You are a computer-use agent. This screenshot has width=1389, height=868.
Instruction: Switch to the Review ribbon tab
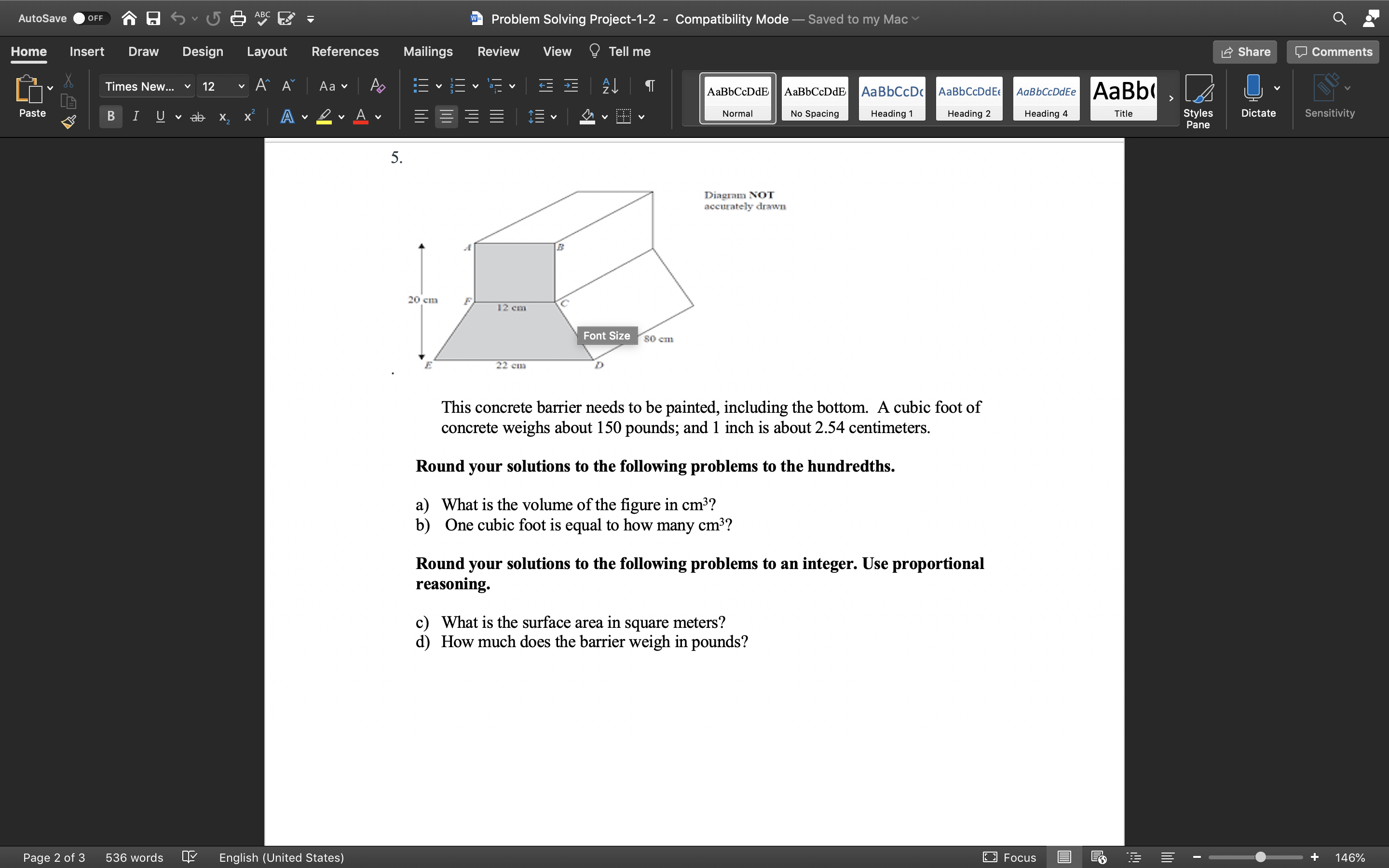click(497, 51)
